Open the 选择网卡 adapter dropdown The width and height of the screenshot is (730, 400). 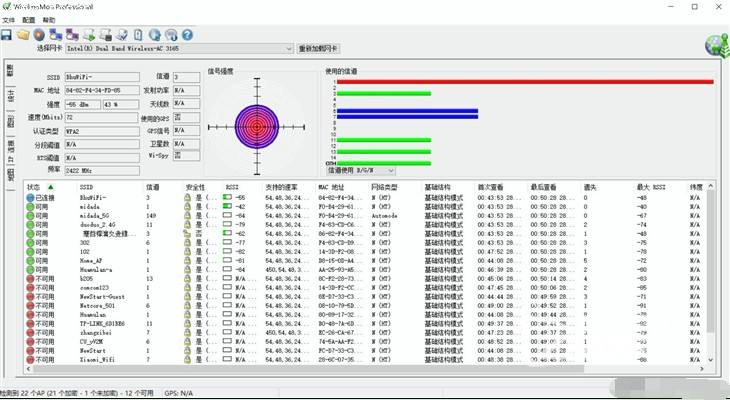(x=180, y=48)
